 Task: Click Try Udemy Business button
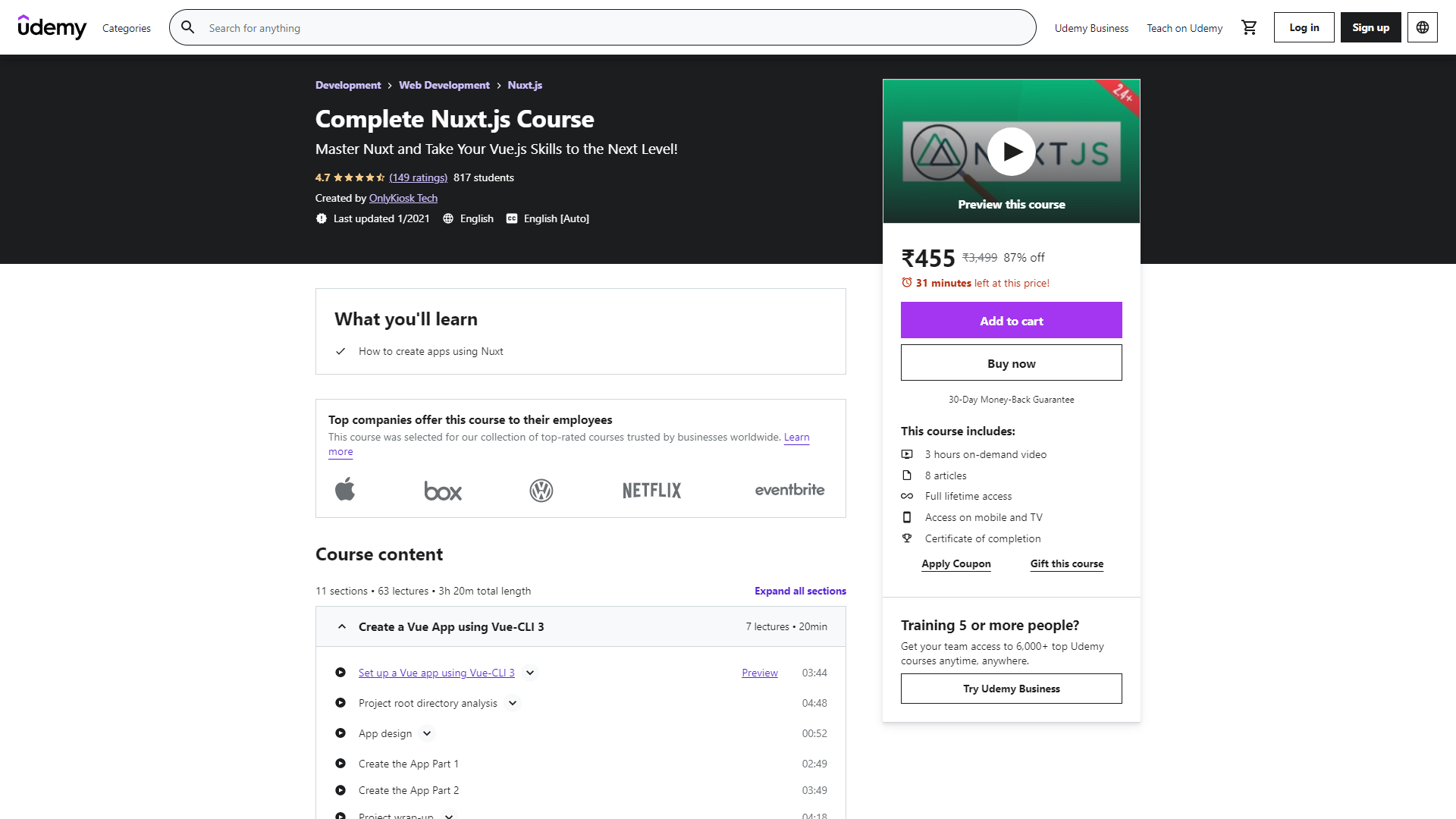coord(1012,689)
